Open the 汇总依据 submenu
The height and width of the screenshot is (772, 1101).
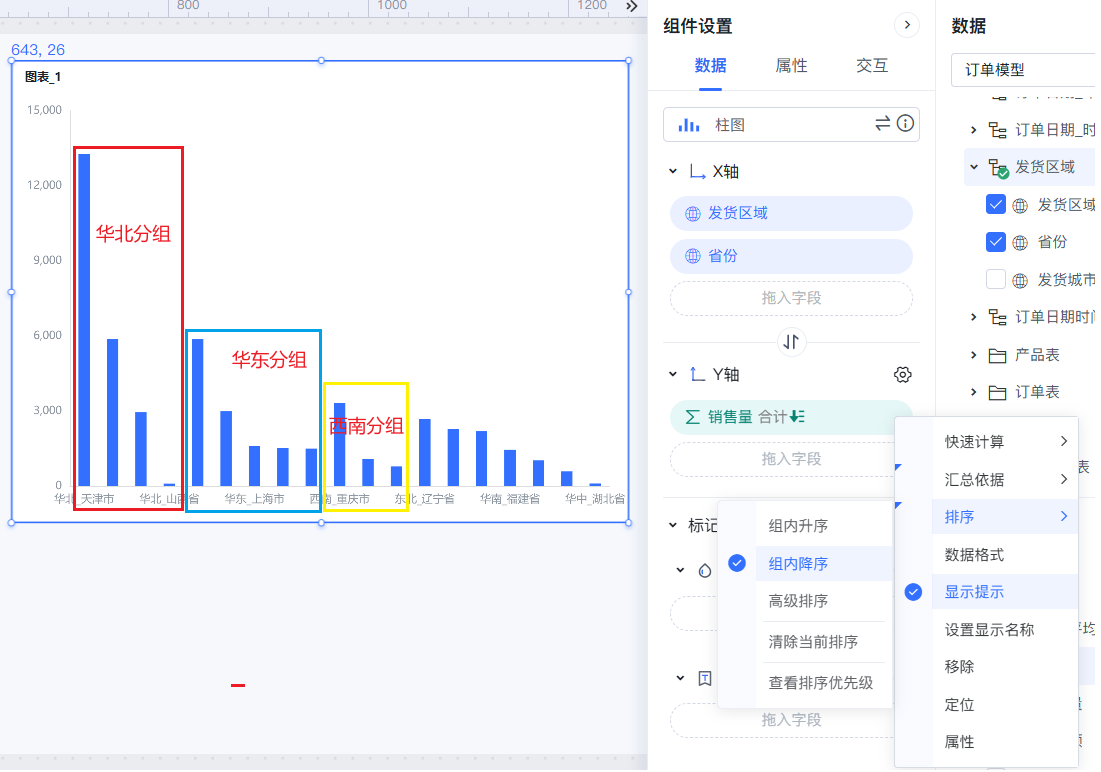click(x=1005, y=480)
